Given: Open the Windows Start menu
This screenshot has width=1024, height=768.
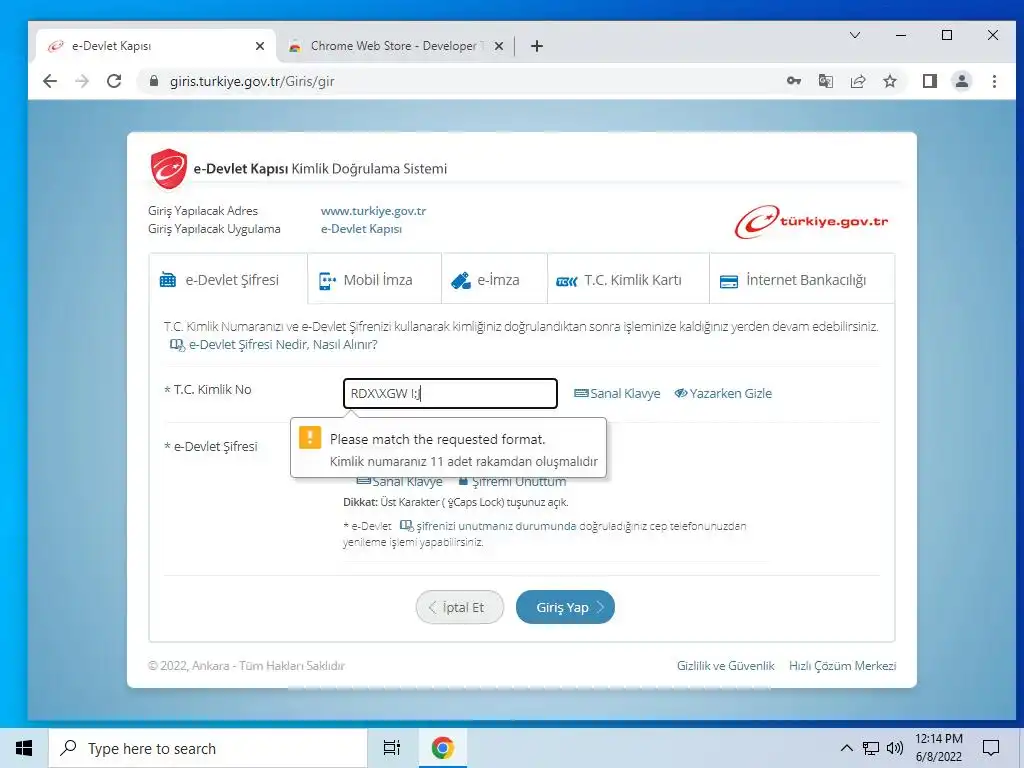Looking at the screenshot, I should point(24,748).
